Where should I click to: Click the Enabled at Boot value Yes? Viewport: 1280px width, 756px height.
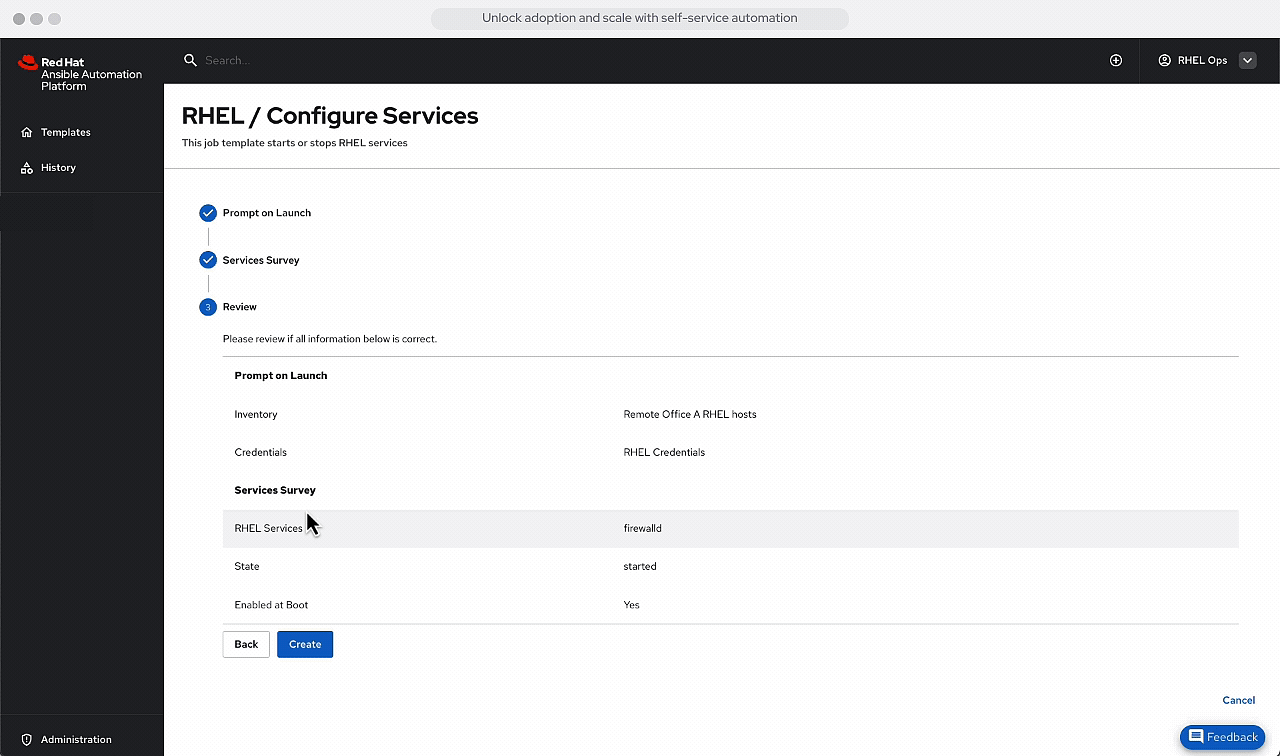(x=631, y=605)
